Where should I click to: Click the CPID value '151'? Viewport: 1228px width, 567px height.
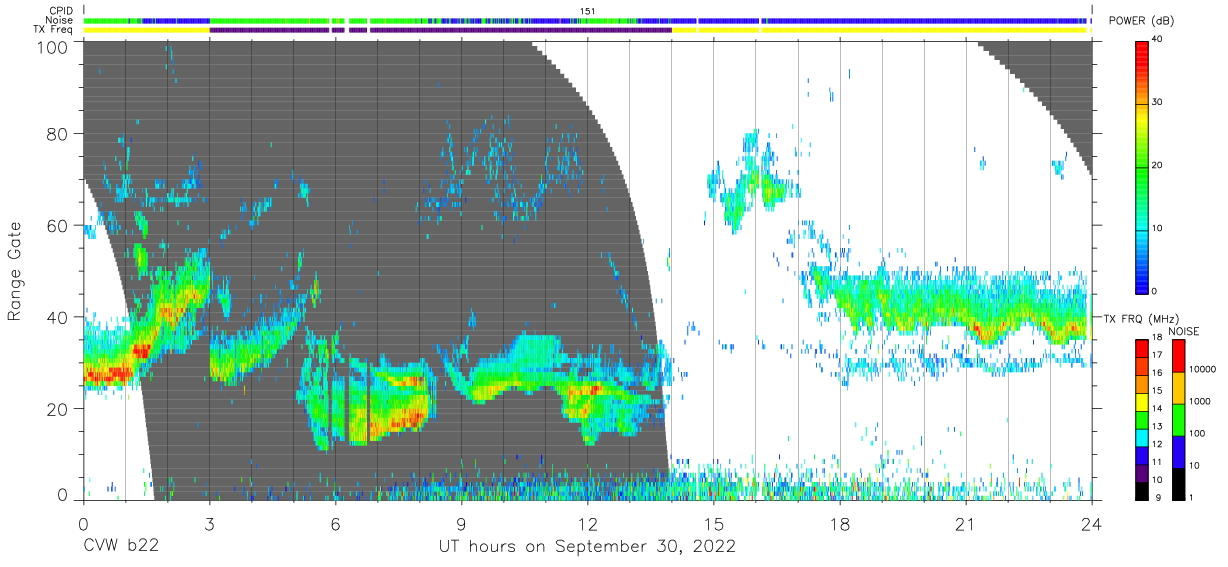[x=588, y=10]
